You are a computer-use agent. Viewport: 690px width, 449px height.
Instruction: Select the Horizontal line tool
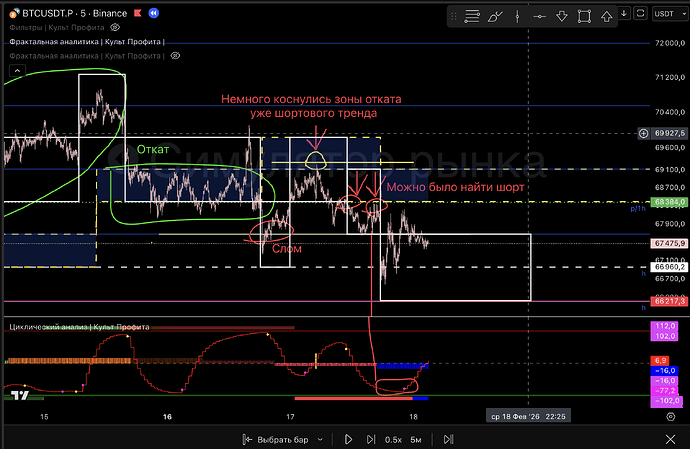click(x=539, y=17)
